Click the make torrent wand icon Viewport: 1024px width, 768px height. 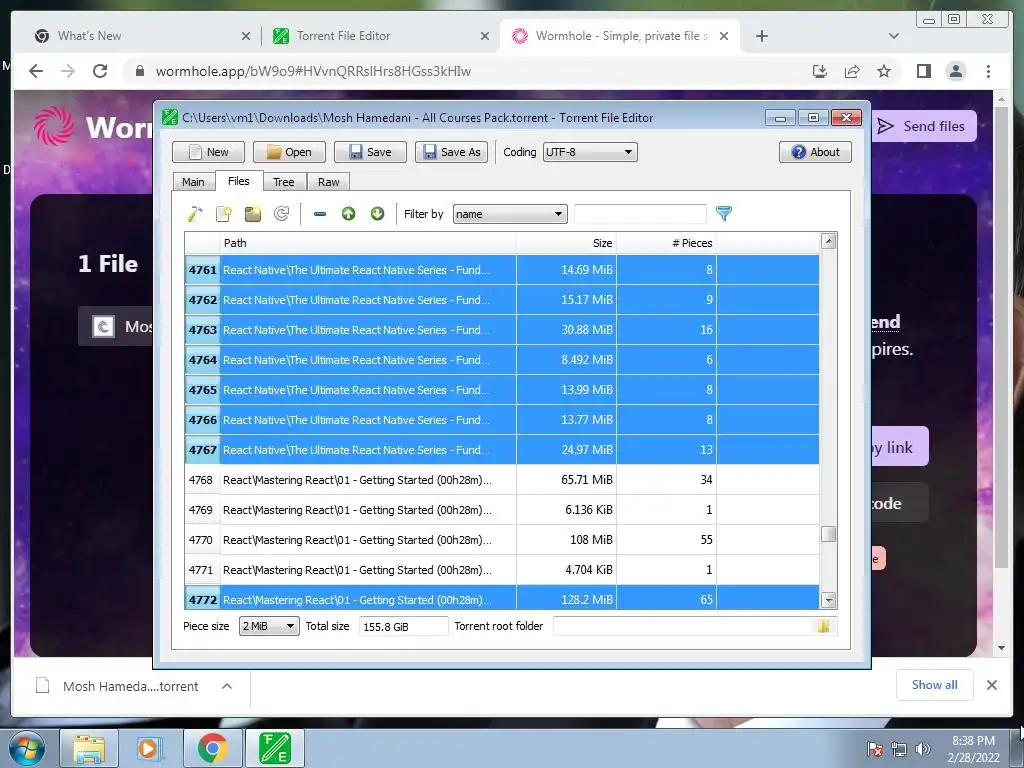click(195, 214)
